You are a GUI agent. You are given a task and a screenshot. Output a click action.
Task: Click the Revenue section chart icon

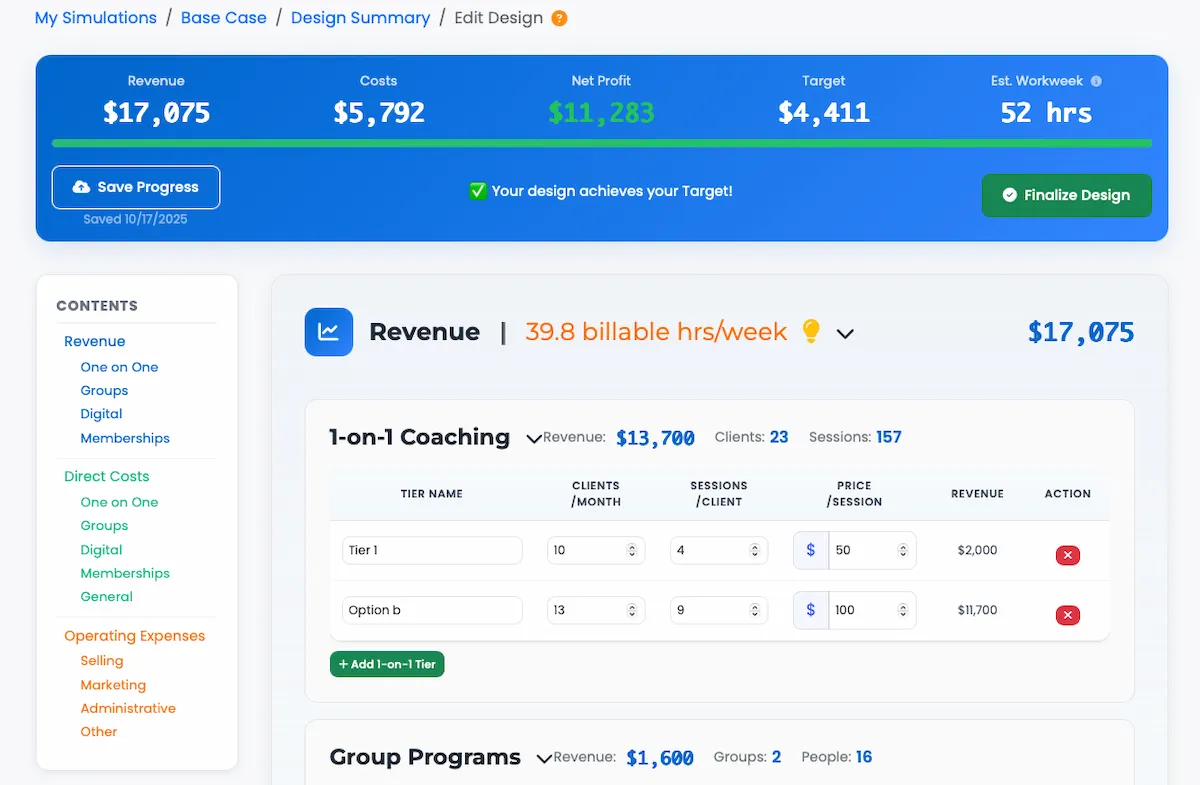(x=328, y=331)
